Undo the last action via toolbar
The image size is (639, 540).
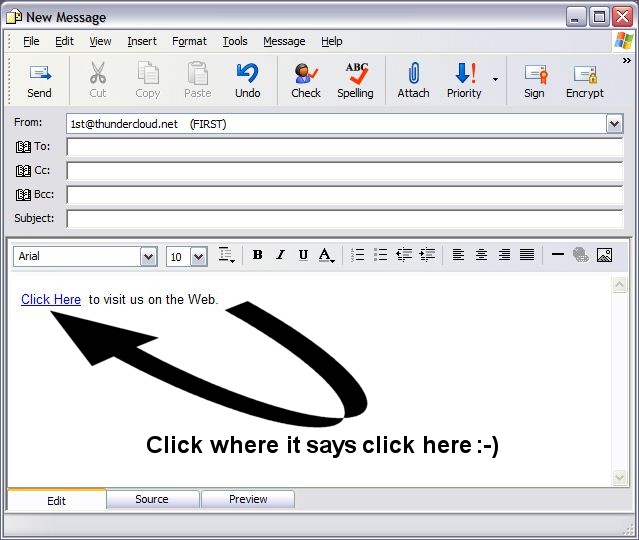[247, 81]
